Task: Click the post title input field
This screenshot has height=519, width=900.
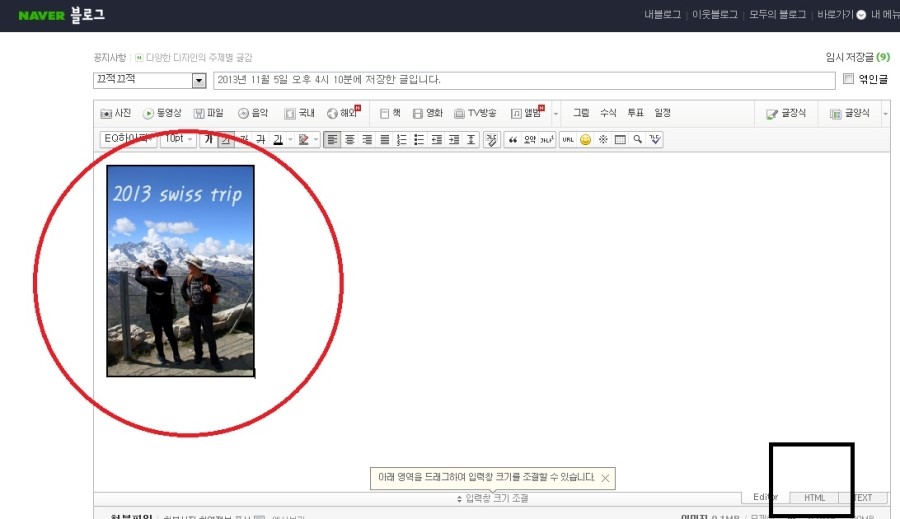Action: click(524, 80)
